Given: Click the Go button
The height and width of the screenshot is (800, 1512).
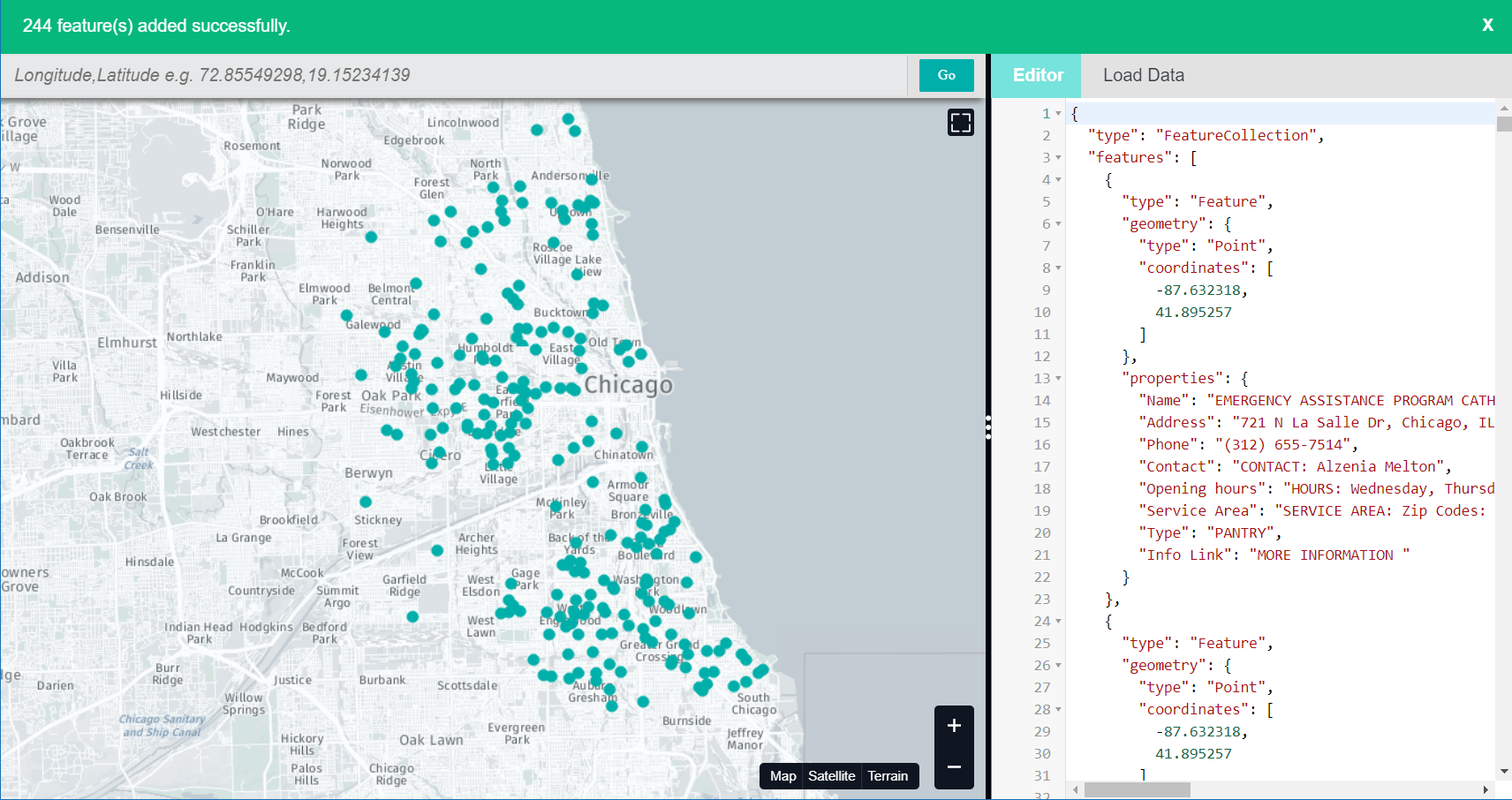Looking at the screenshot, I should [947, 75].
